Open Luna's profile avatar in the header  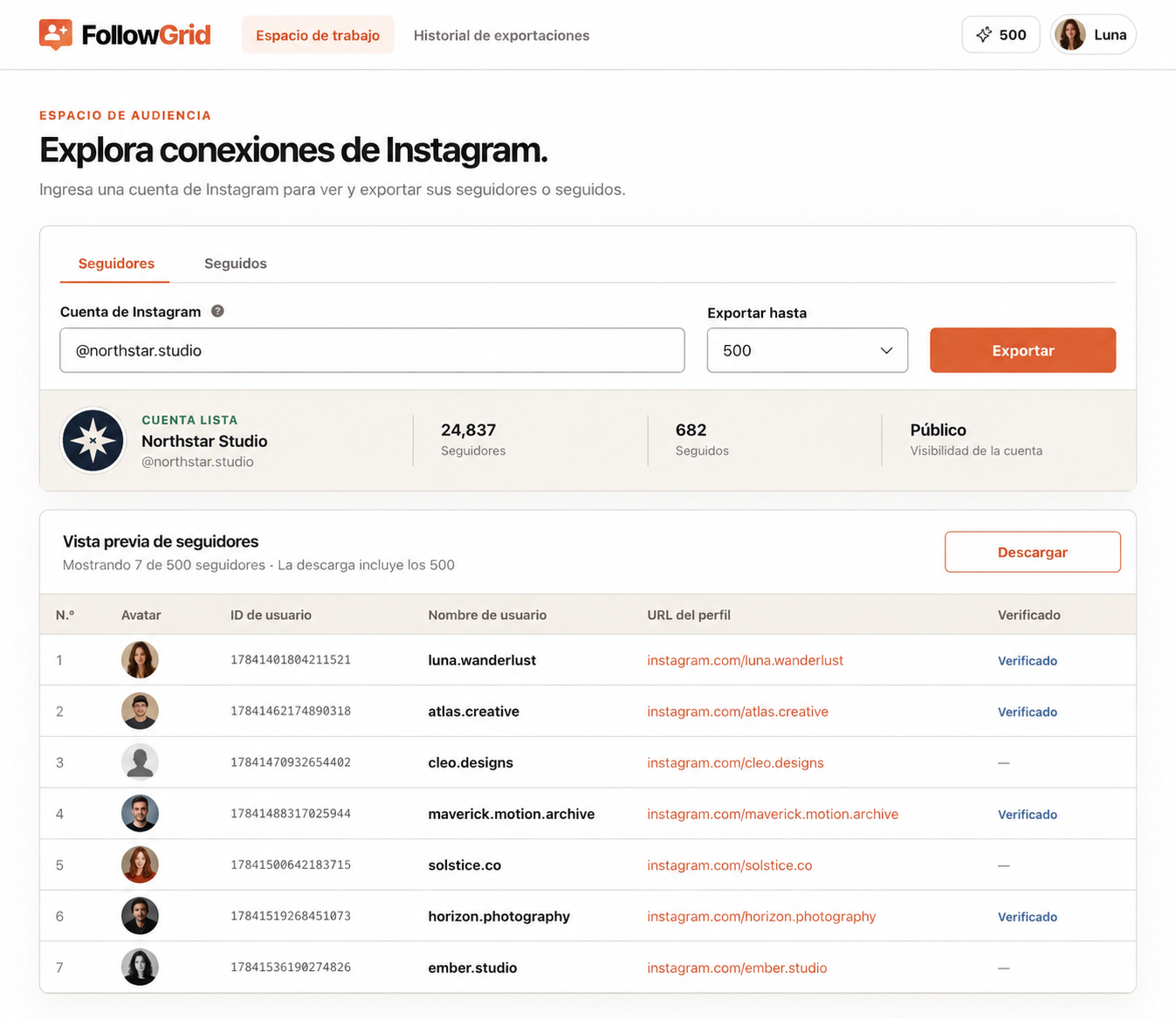click(x=1070, y=35)
